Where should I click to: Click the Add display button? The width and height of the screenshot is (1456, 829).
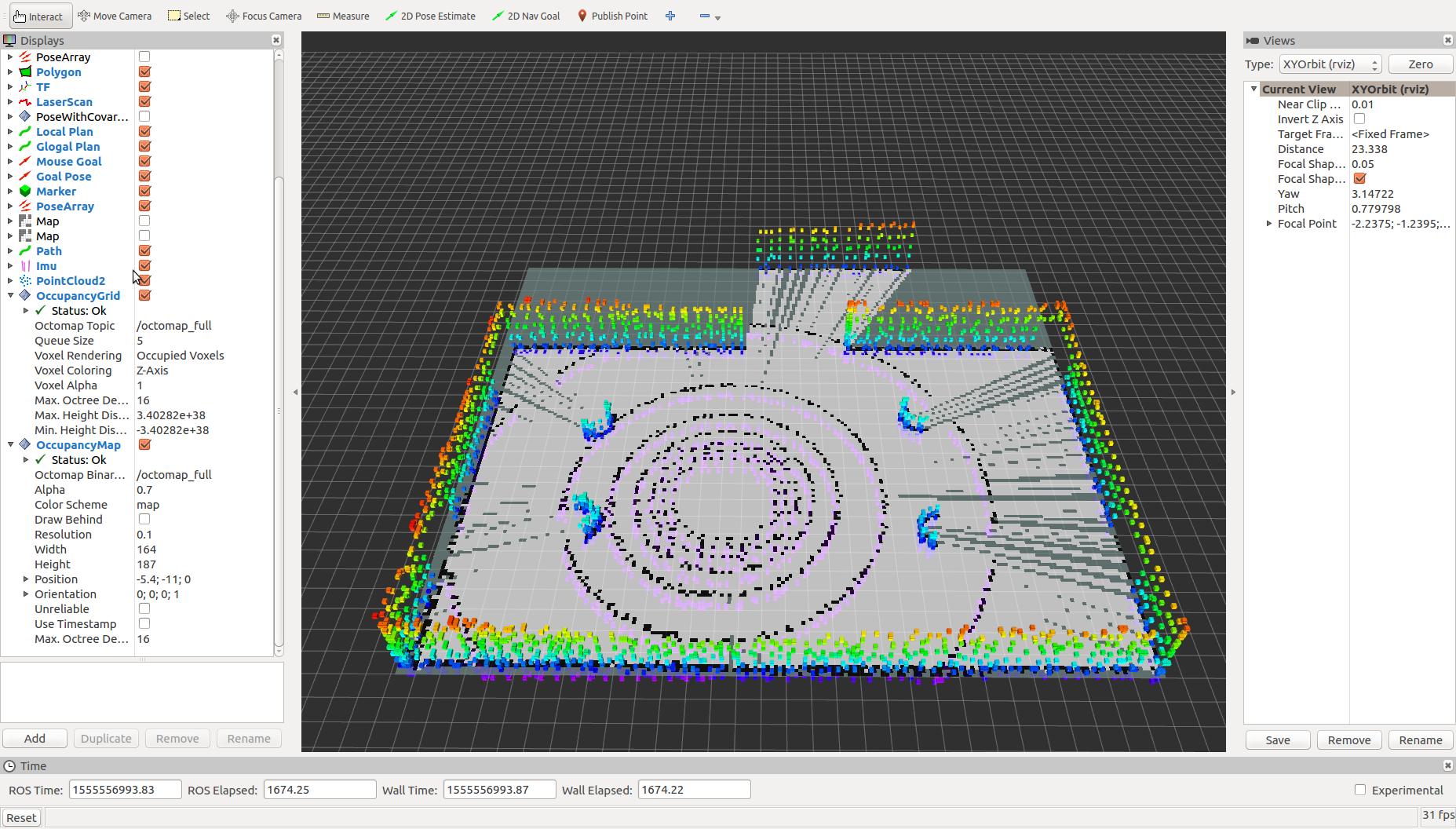pyautogui.click(x=35, y=738)
